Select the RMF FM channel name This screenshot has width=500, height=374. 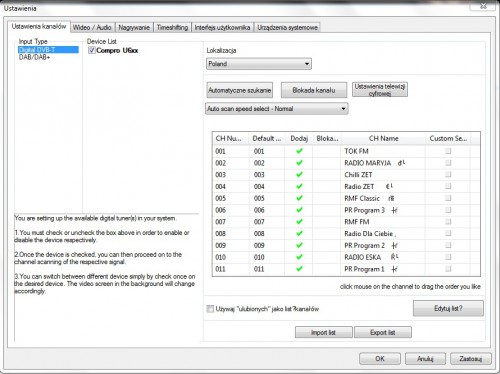point(357,222)
